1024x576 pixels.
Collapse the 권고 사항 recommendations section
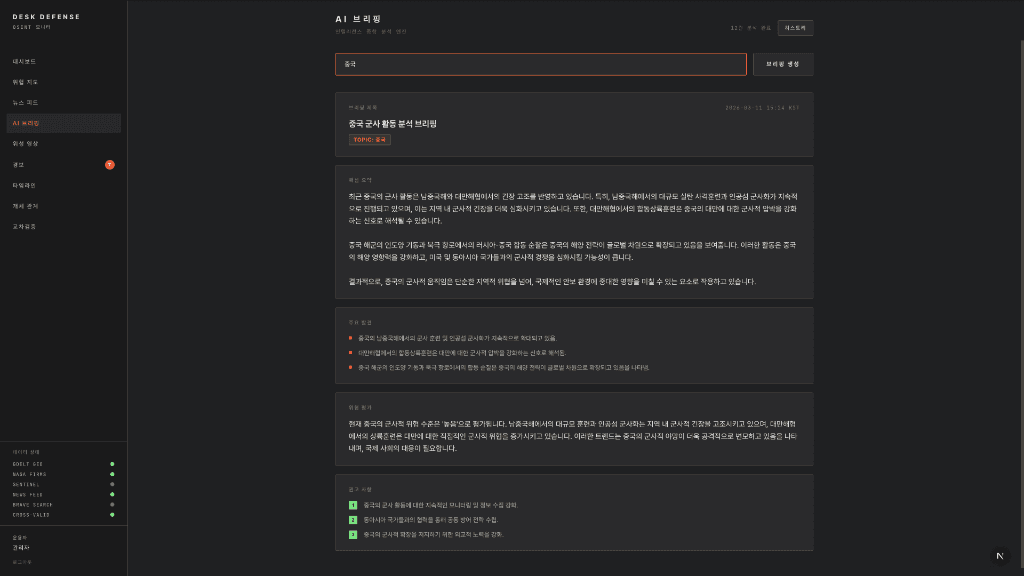pyautogui.click(x=358, y=489)
